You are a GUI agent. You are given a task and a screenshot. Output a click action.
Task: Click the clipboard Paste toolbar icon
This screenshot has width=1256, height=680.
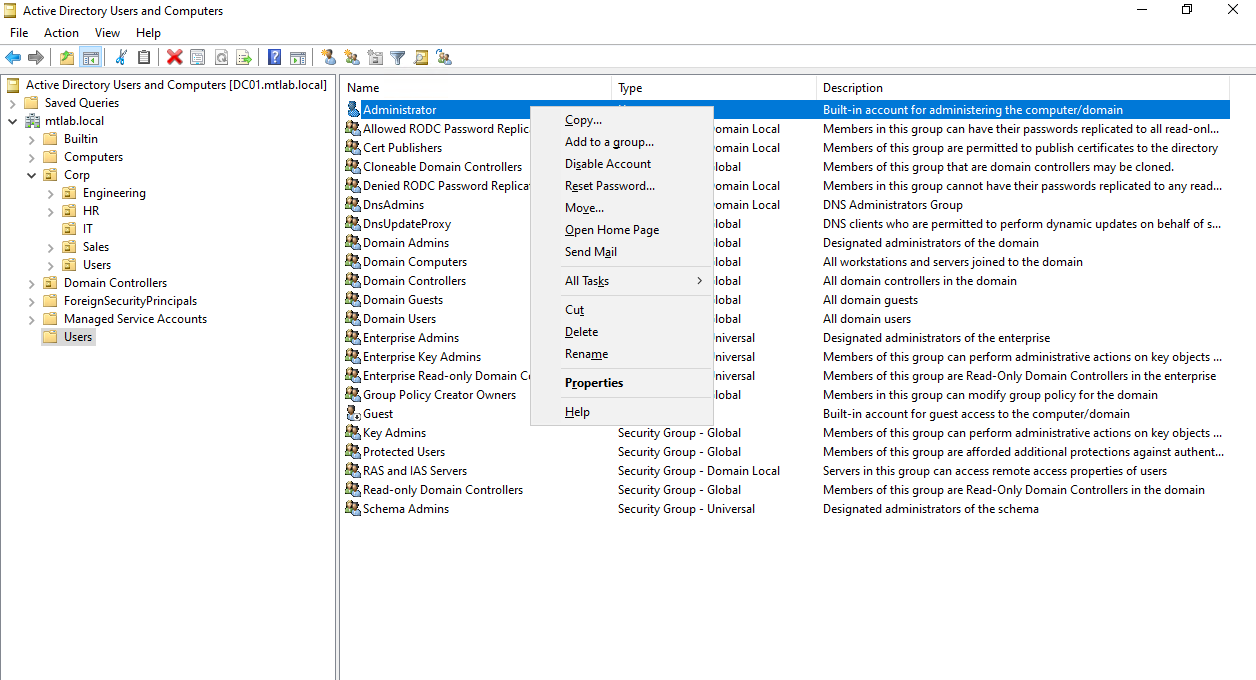point(144,58)
